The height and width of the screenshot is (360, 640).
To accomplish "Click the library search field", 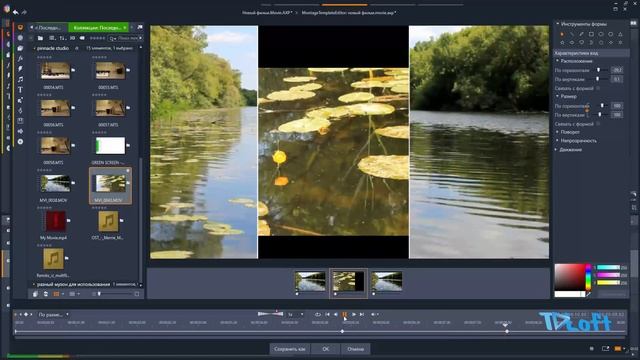I will [x=125, y=38].
